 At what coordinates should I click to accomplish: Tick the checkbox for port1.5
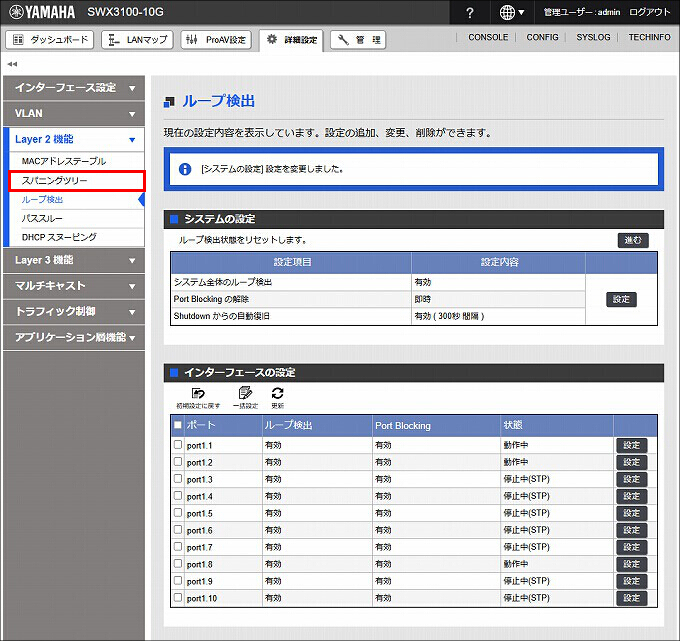pyautogui.click(x=178, y=513)
